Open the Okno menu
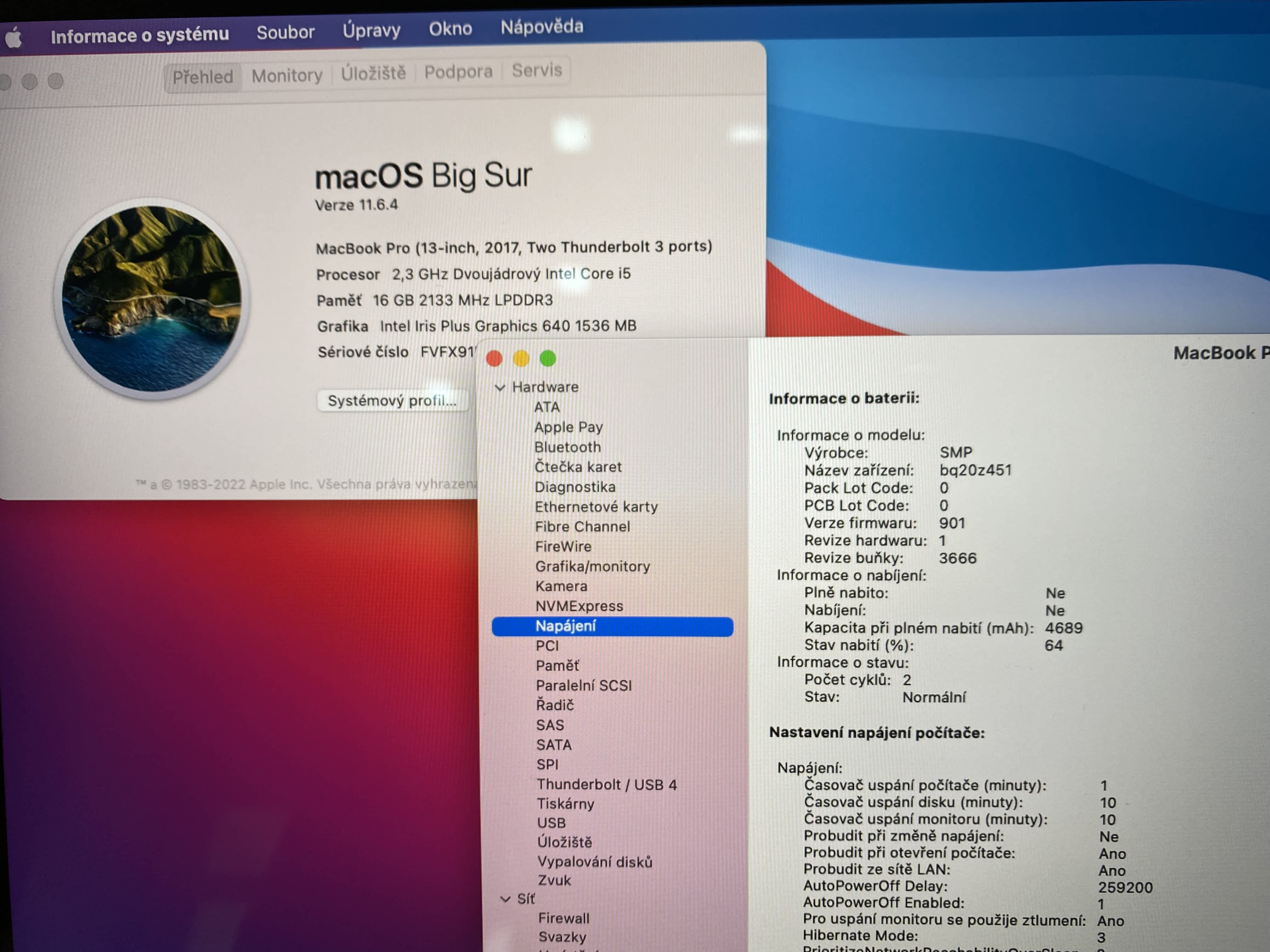 point(450,29)
